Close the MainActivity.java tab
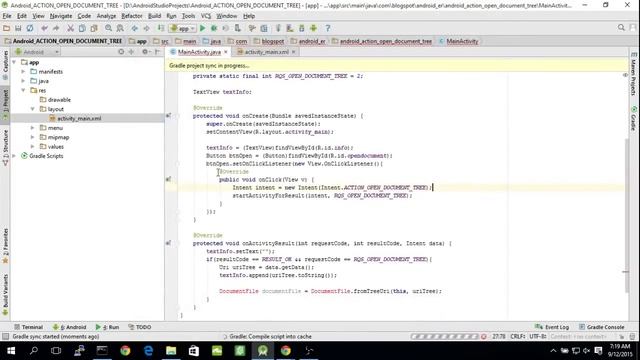 (x=225, y=52)
